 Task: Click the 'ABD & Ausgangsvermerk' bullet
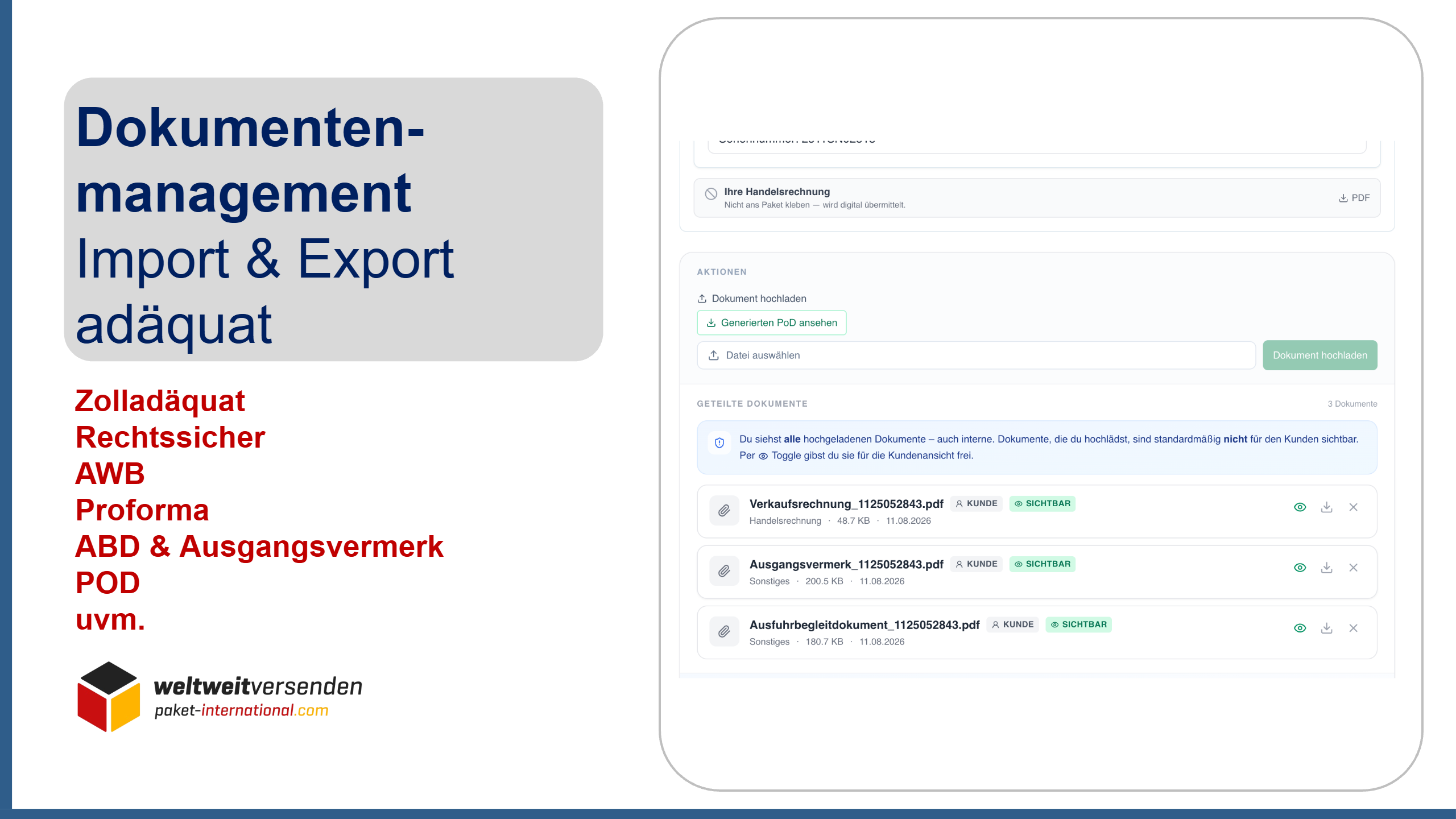click(259, 547)
